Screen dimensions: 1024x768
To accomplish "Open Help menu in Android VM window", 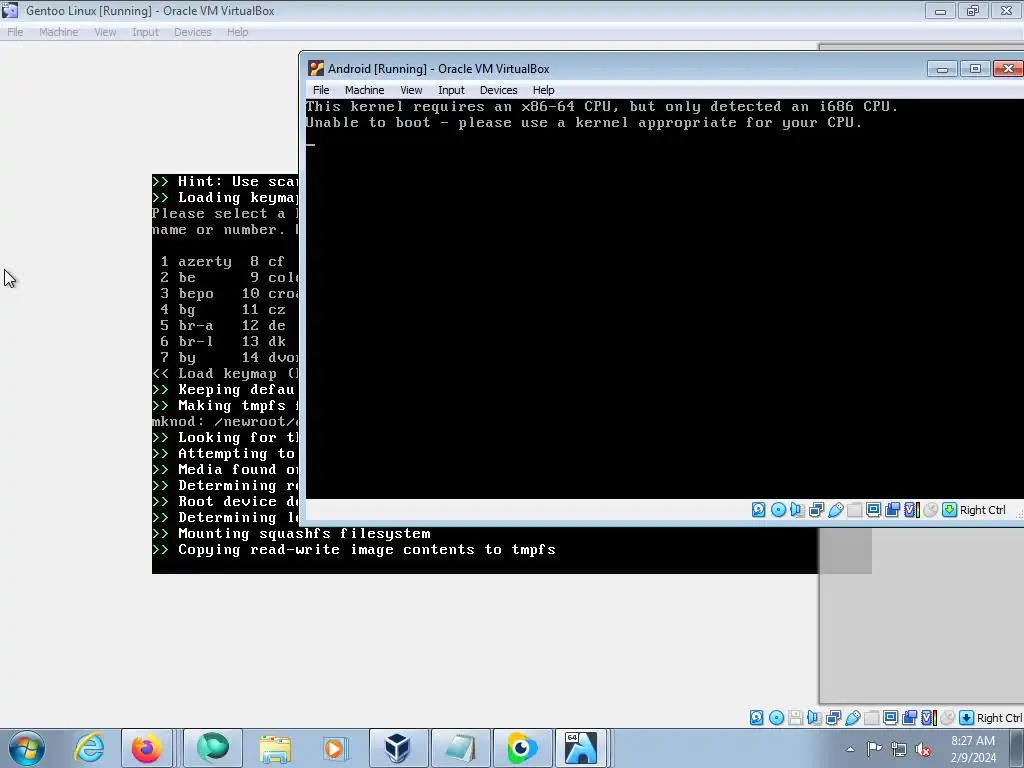I will [x=543, y=90].
